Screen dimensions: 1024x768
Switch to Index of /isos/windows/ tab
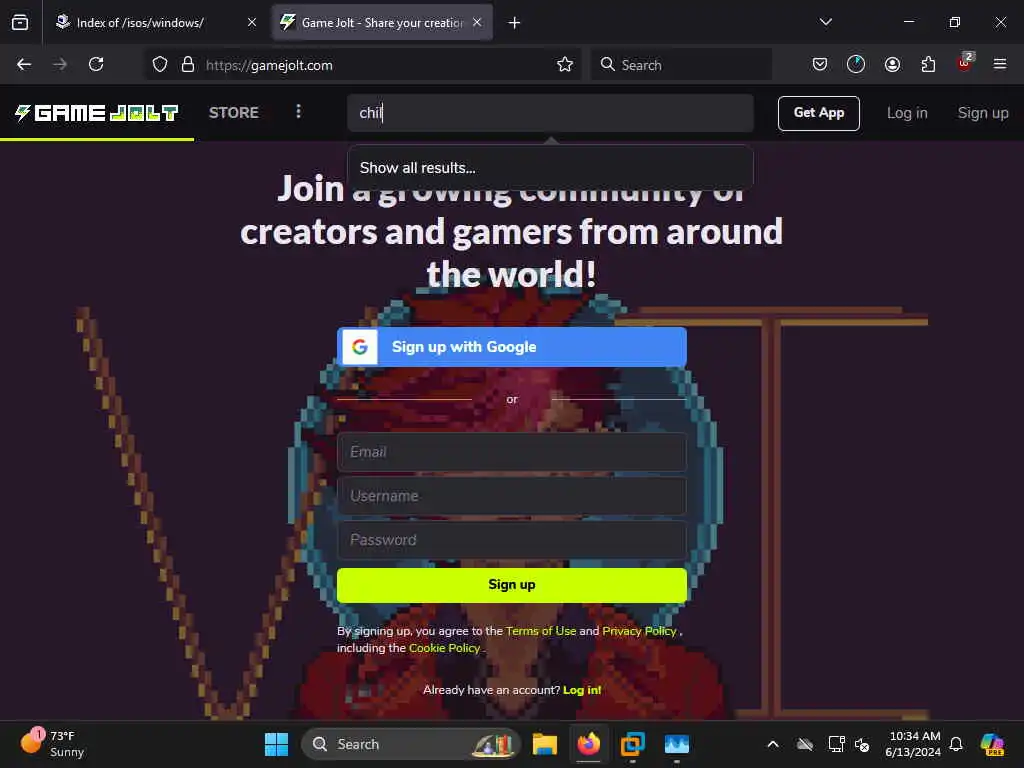(x=157, y=23)
